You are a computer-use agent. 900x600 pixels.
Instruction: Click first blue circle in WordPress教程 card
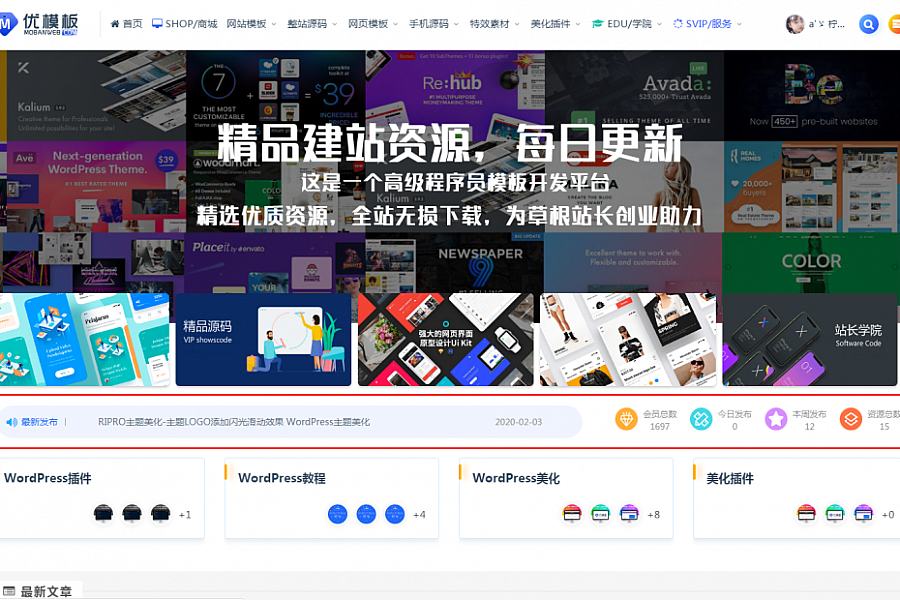pyautogui.click(x=338, y=514)
